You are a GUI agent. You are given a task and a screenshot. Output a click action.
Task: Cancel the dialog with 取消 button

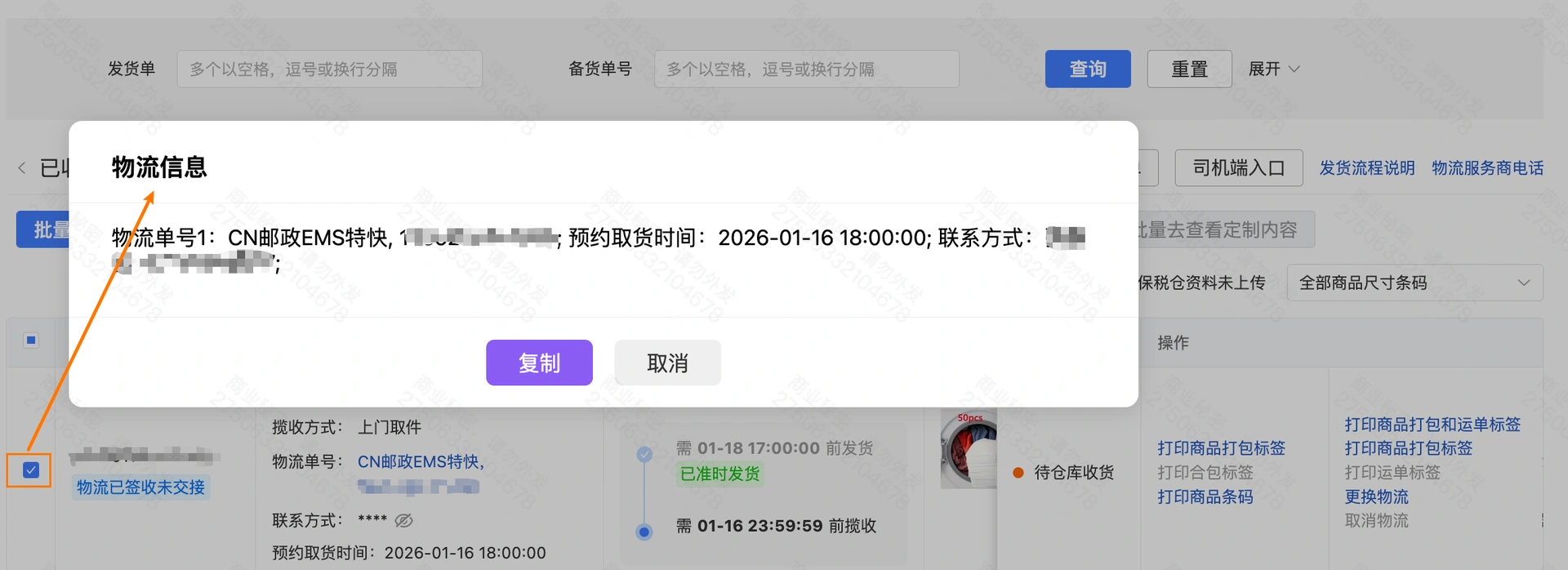coord(667,363)
